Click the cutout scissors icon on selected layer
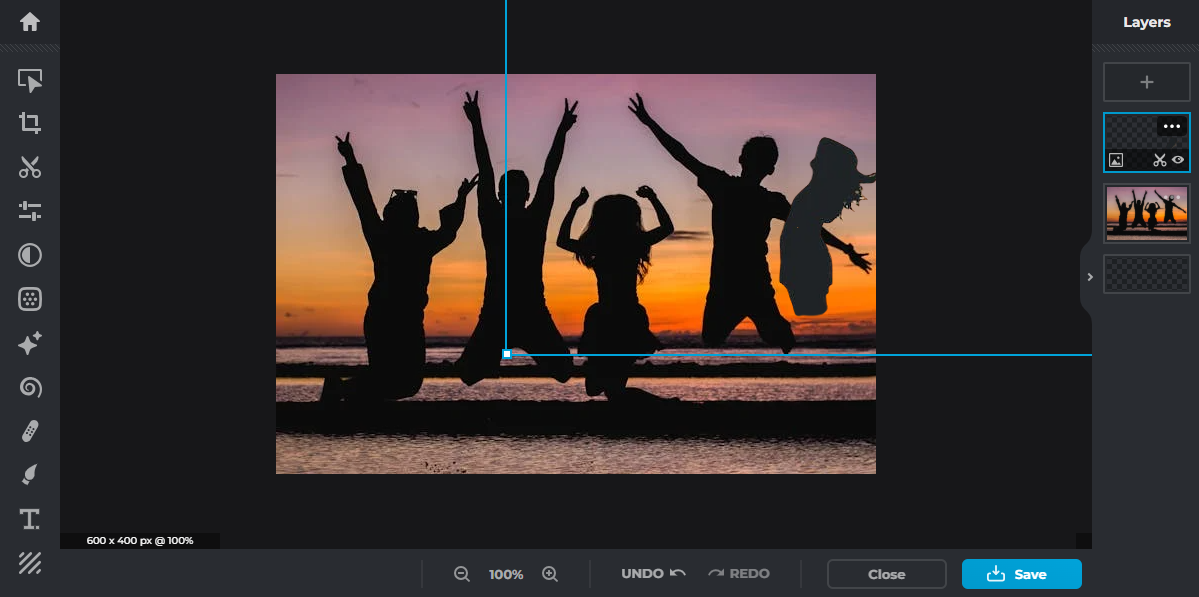The height and width of the screenshot is (597, 1199). pyautogui.click(x=1160, y=160)
